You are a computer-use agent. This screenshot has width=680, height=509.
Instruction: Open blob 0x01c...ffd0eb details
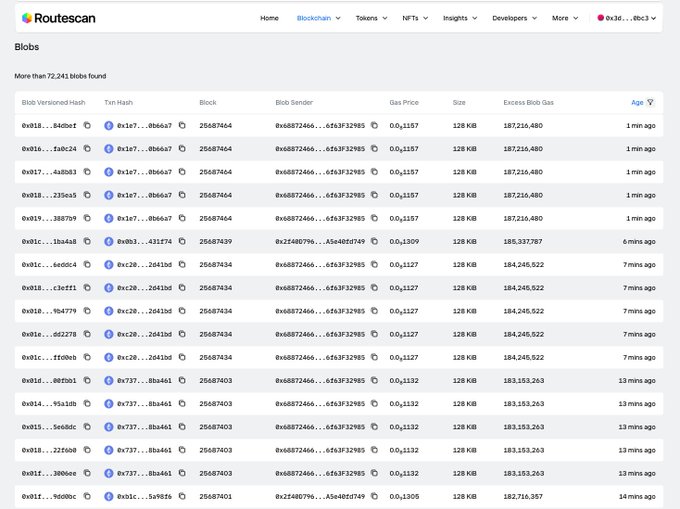click(49, 358)
